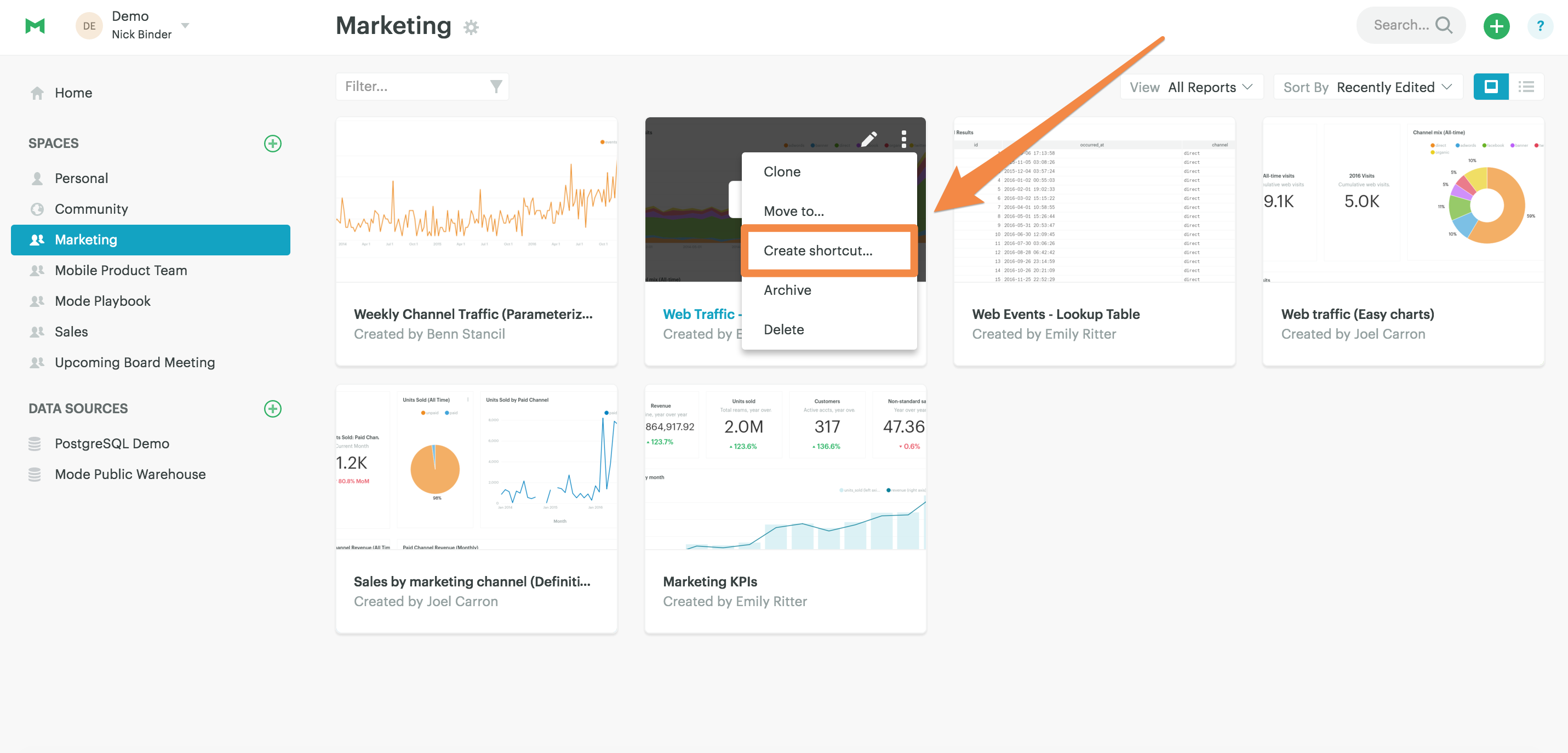
Task: Click the Search... box
Action: coord(1411,25)
